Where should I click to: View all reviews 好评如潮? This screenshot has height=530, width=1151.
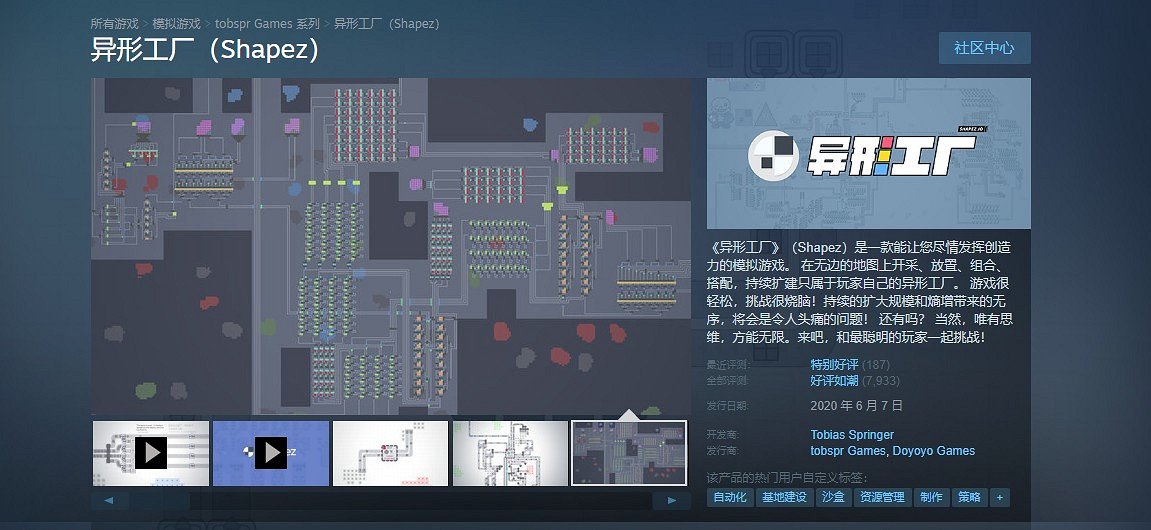point(834,381)
